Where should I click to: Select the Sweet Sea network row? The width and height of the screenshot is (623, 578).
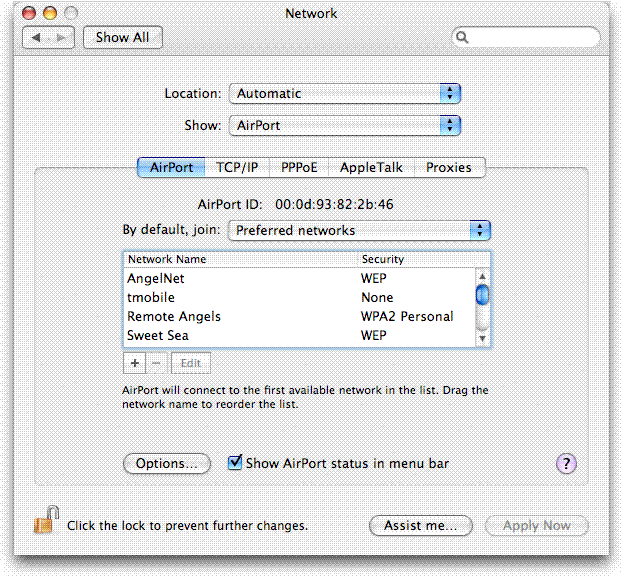(x=300, y=336)
